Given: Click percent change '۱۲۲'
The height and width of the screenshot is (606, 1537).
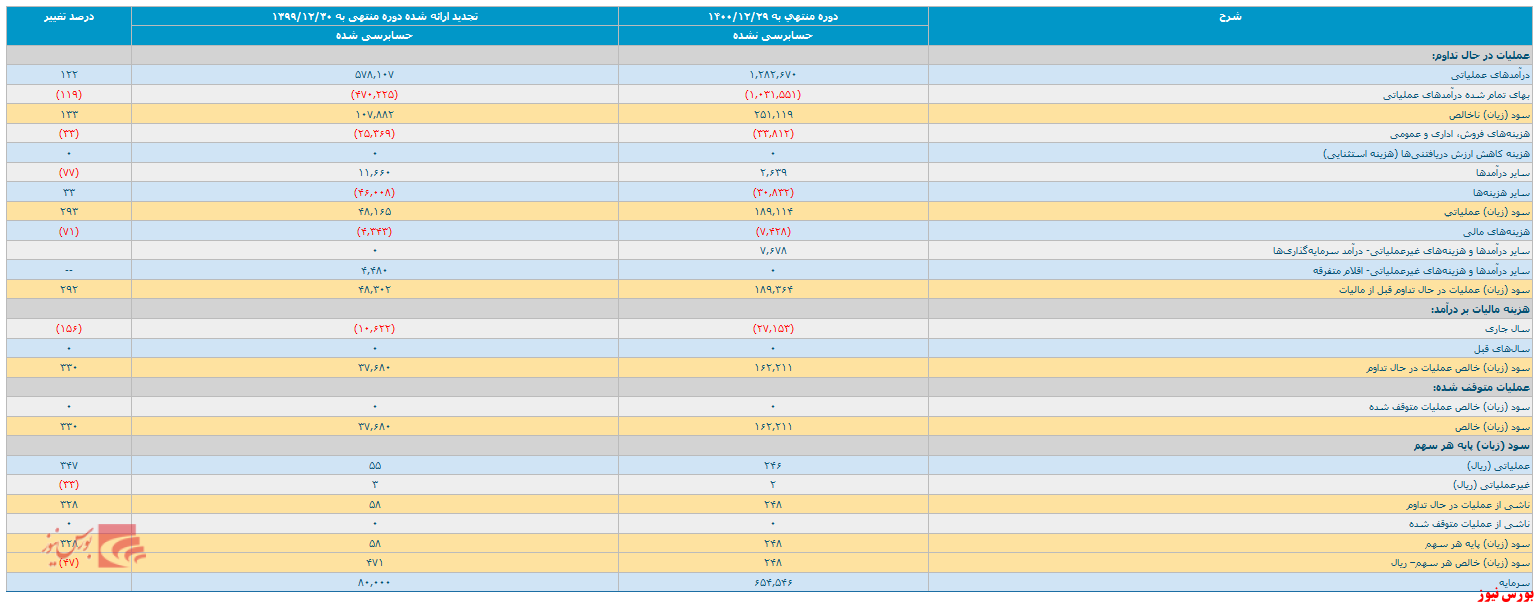Looking at the screenshot, I should (69, 74).
